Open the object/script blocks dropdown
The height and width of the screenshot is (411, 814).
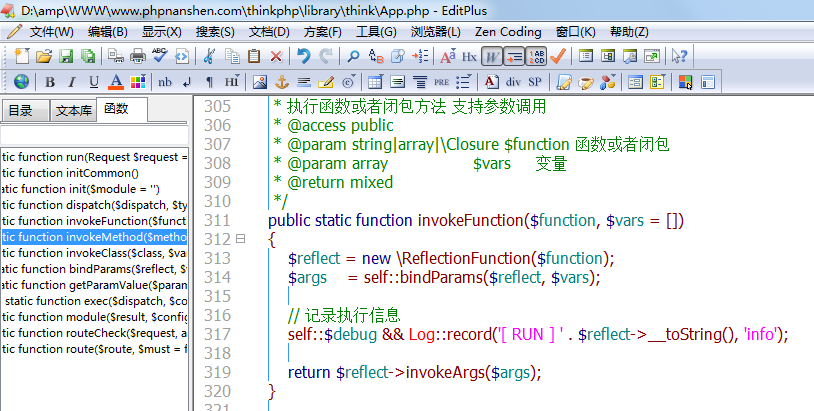(x=607, y=82)
